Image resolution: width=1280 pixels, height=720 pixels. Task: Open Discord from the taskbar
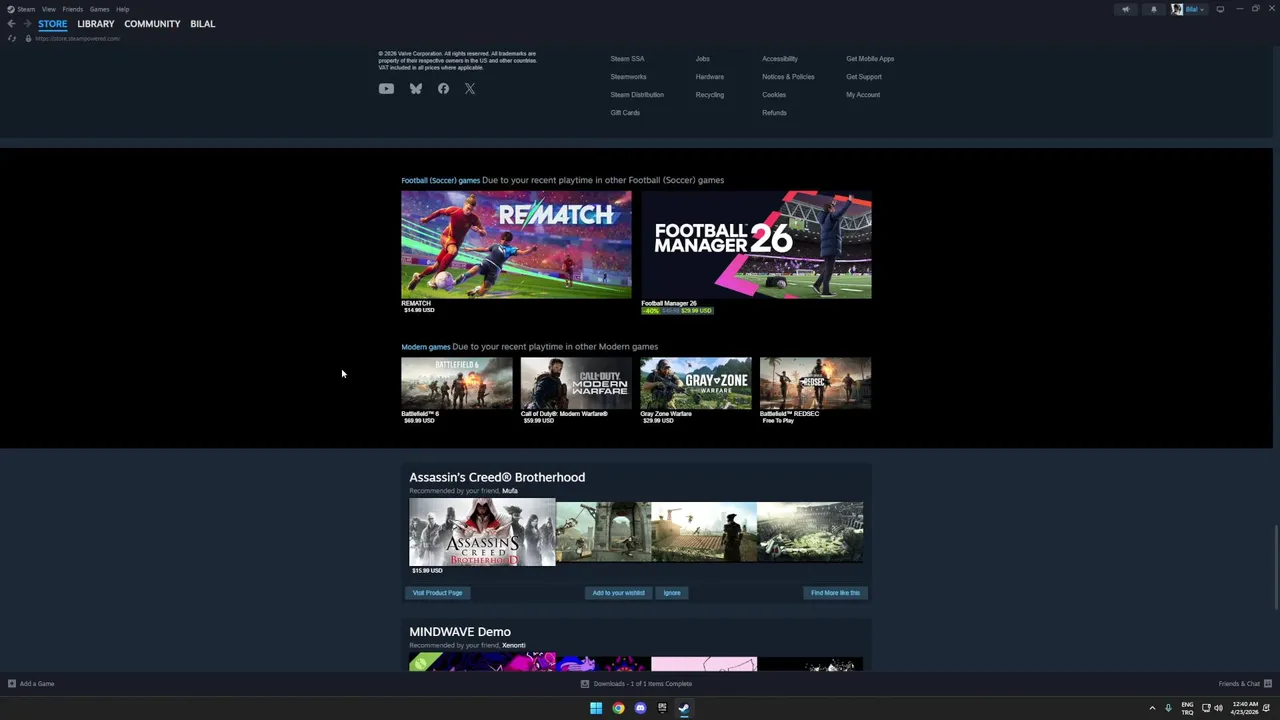click(x=640, y=708)
